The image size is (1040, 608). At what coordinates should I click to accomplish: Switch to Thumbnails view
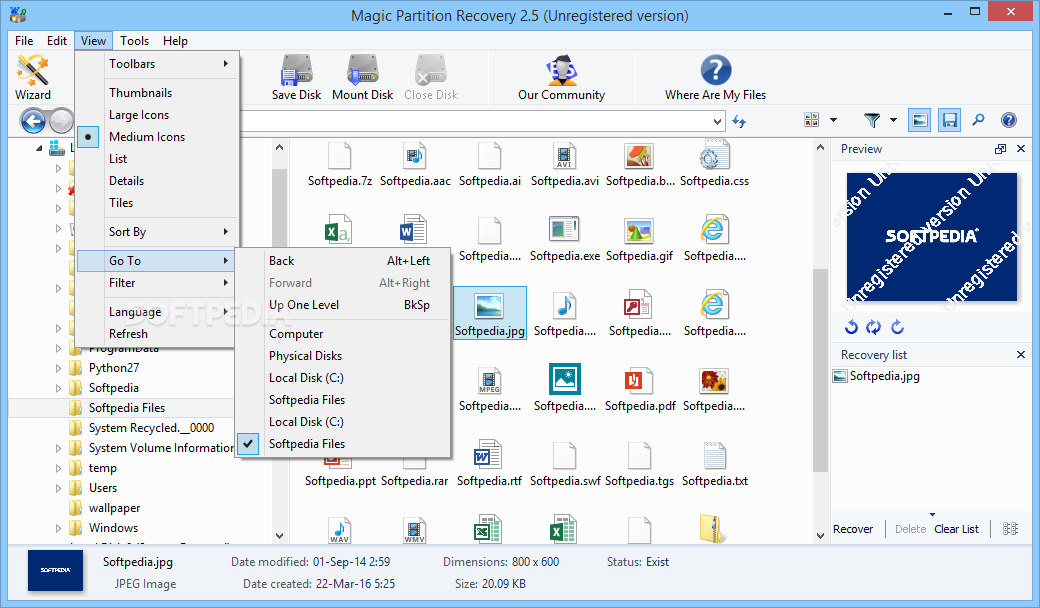pyautogui.click(x=157, y=93)
